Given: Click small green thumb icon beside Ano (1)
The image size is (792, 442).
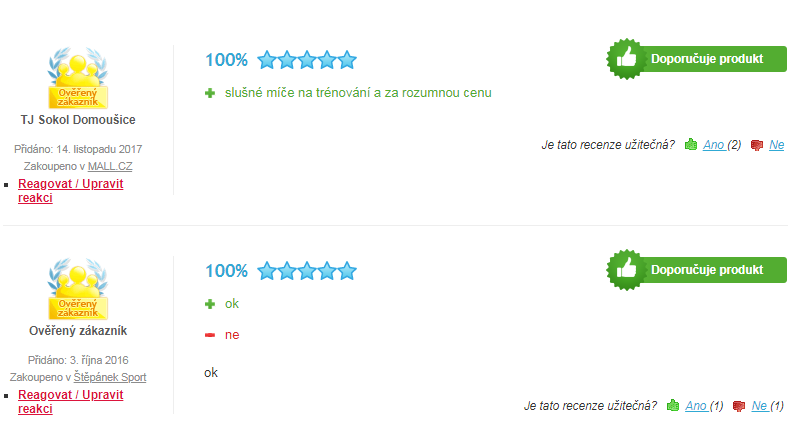Looking at the screenshot, I should (x=673, y=406).
